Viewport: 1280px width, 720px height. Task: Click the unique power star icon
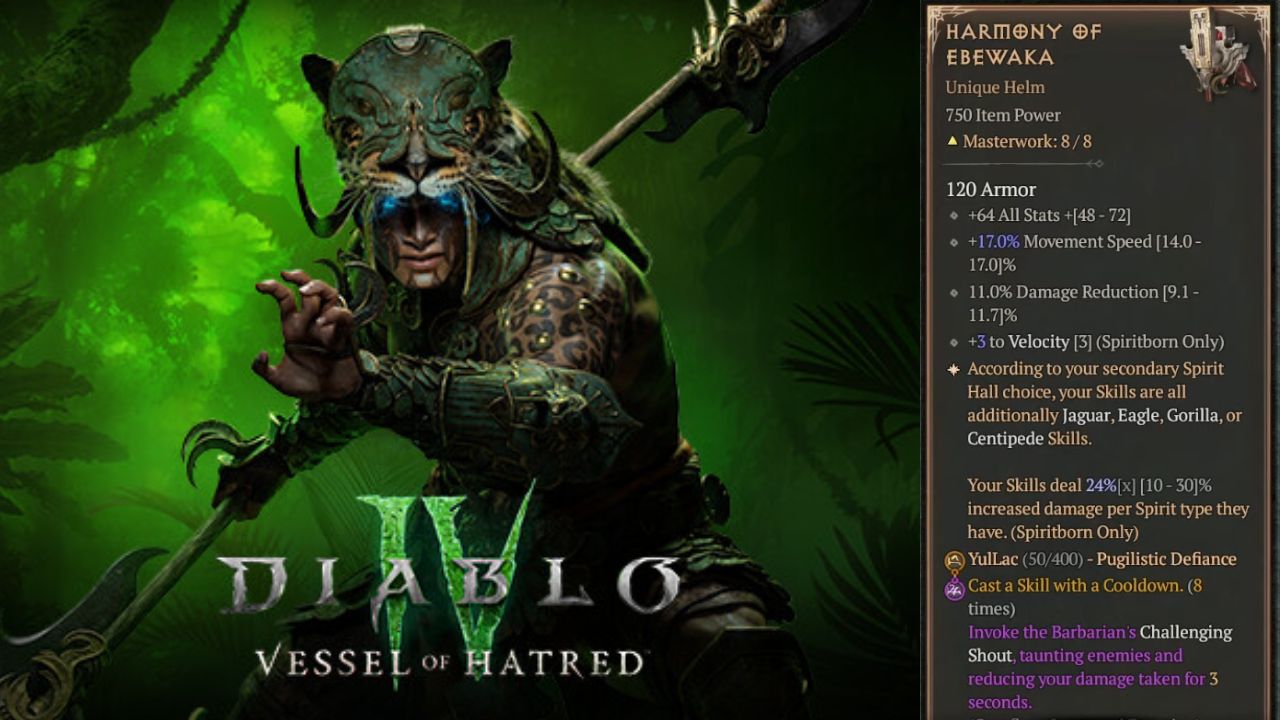tap(953, 369)
